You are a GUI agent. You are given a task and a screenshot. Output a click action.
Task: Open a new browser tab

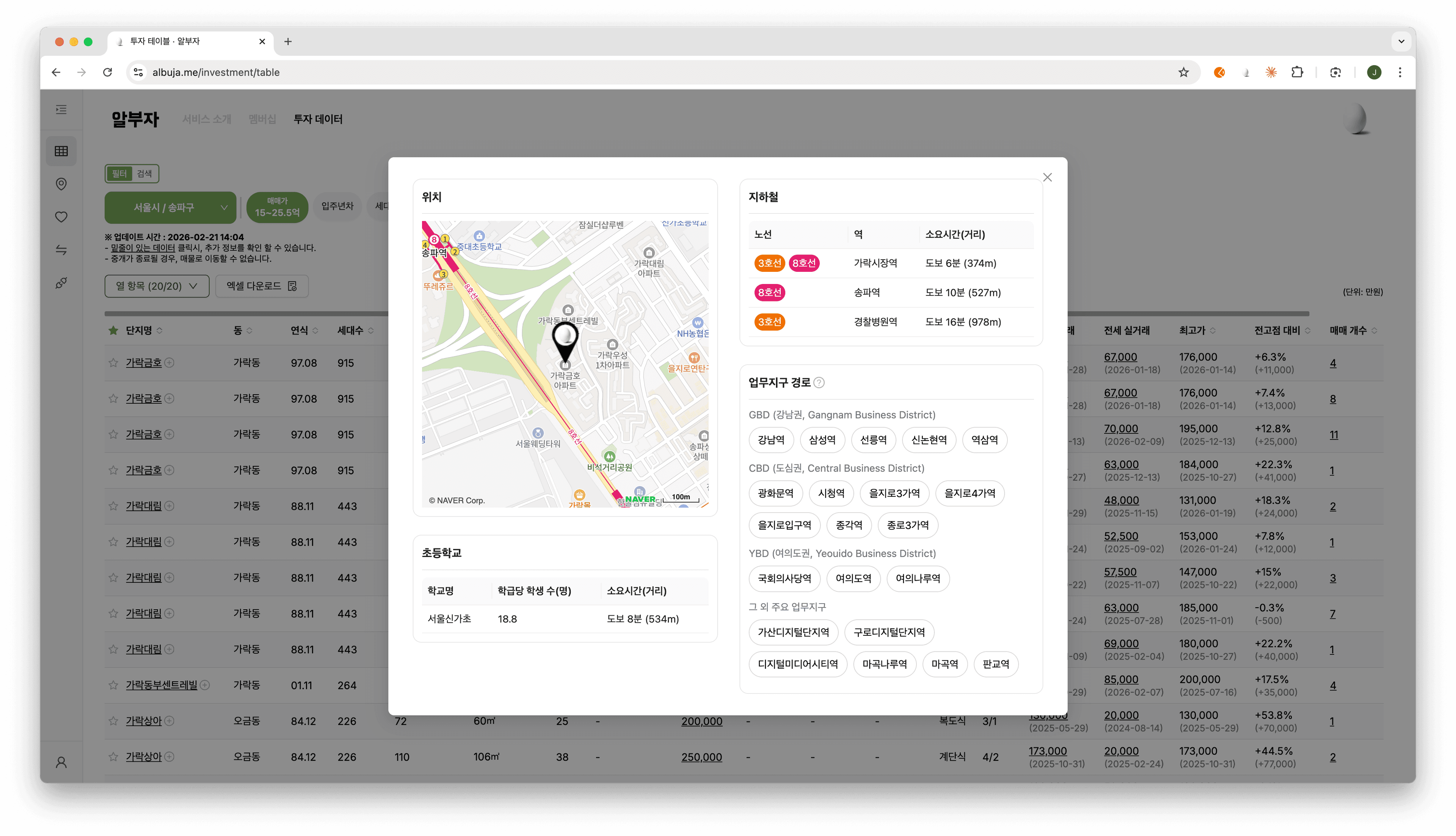288,41
